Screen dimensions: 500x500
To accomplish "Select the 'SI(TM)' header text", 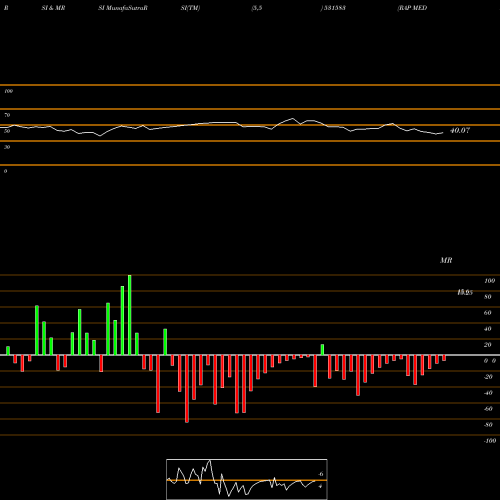I will click(190, 8).
